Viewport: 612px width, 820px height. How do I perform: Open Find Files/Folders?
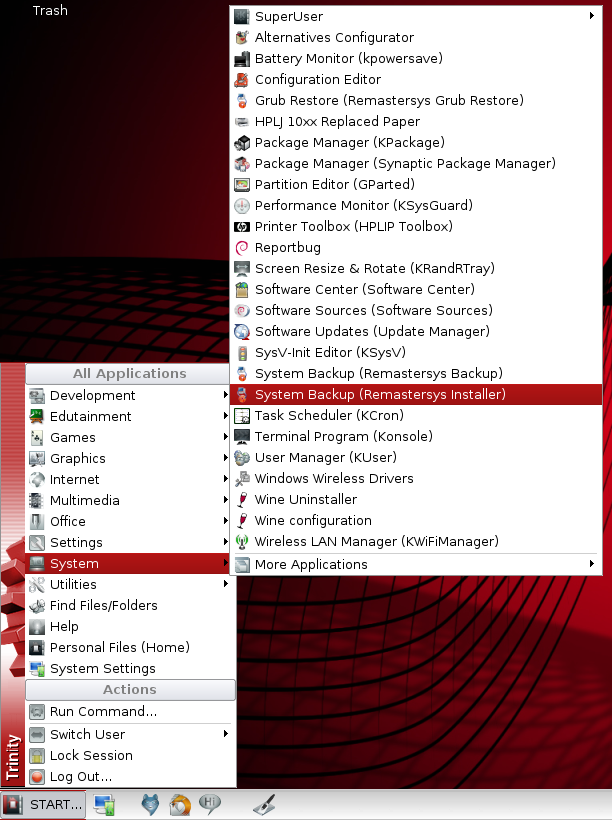[x=128, y=606]
